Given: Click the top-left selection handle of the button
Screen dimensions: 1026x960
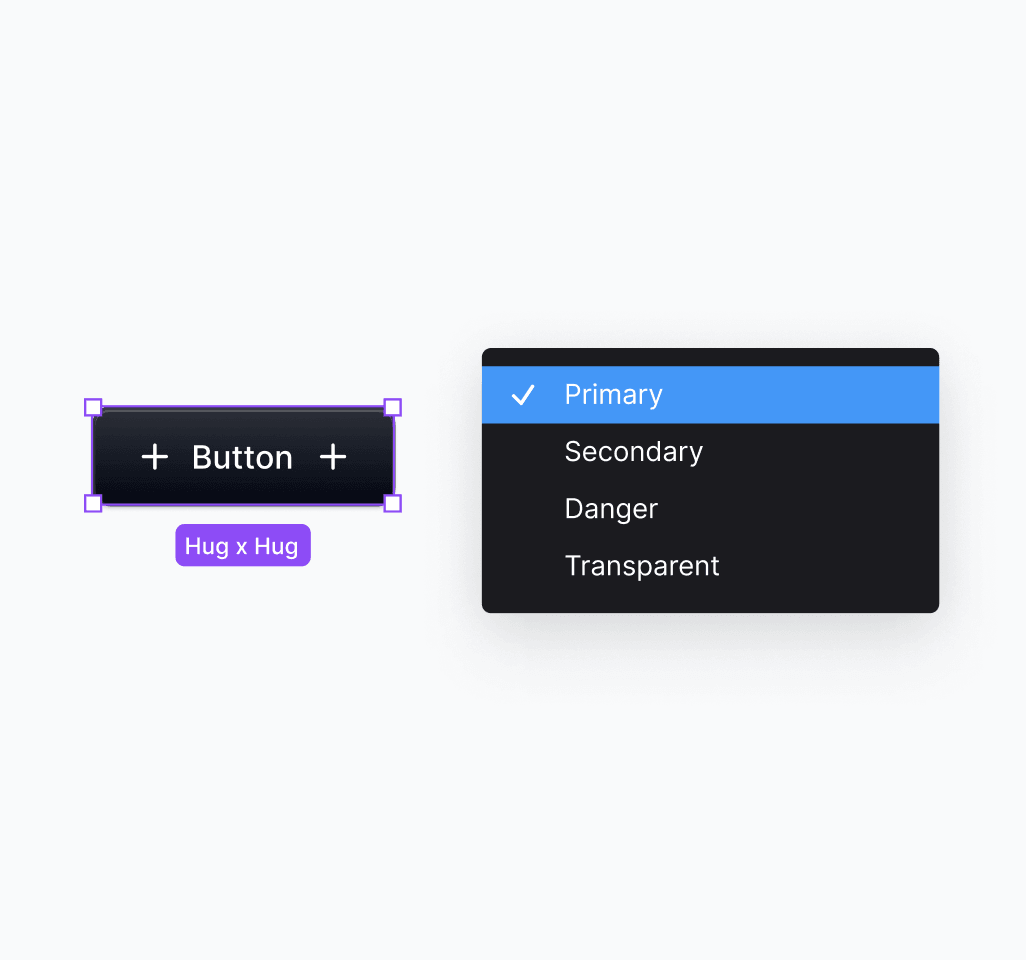Looking at the screenshot, I should tap(93, 407).
